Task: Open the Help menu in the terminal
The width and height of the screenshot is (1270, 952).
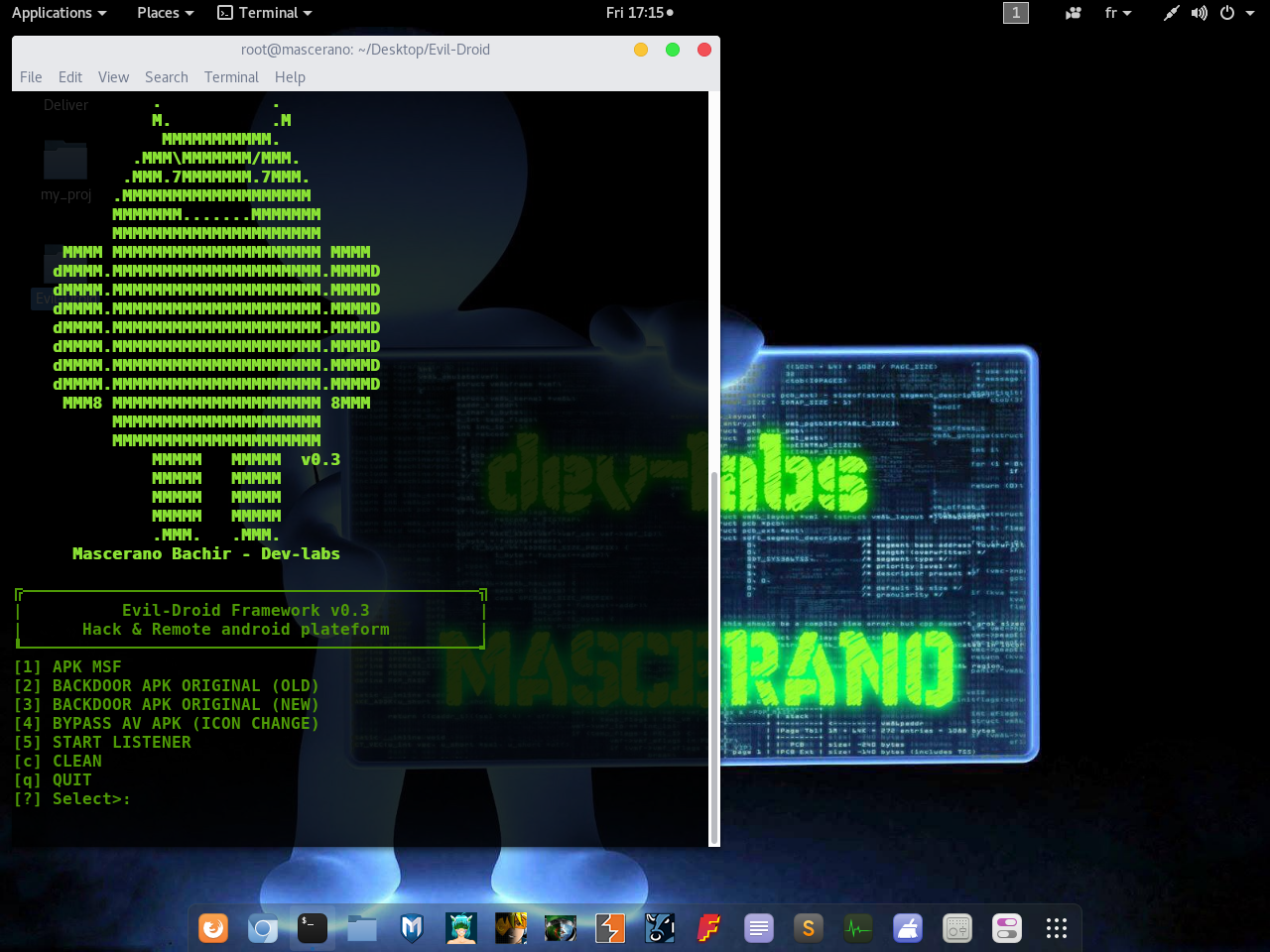Action: [290, 76]
